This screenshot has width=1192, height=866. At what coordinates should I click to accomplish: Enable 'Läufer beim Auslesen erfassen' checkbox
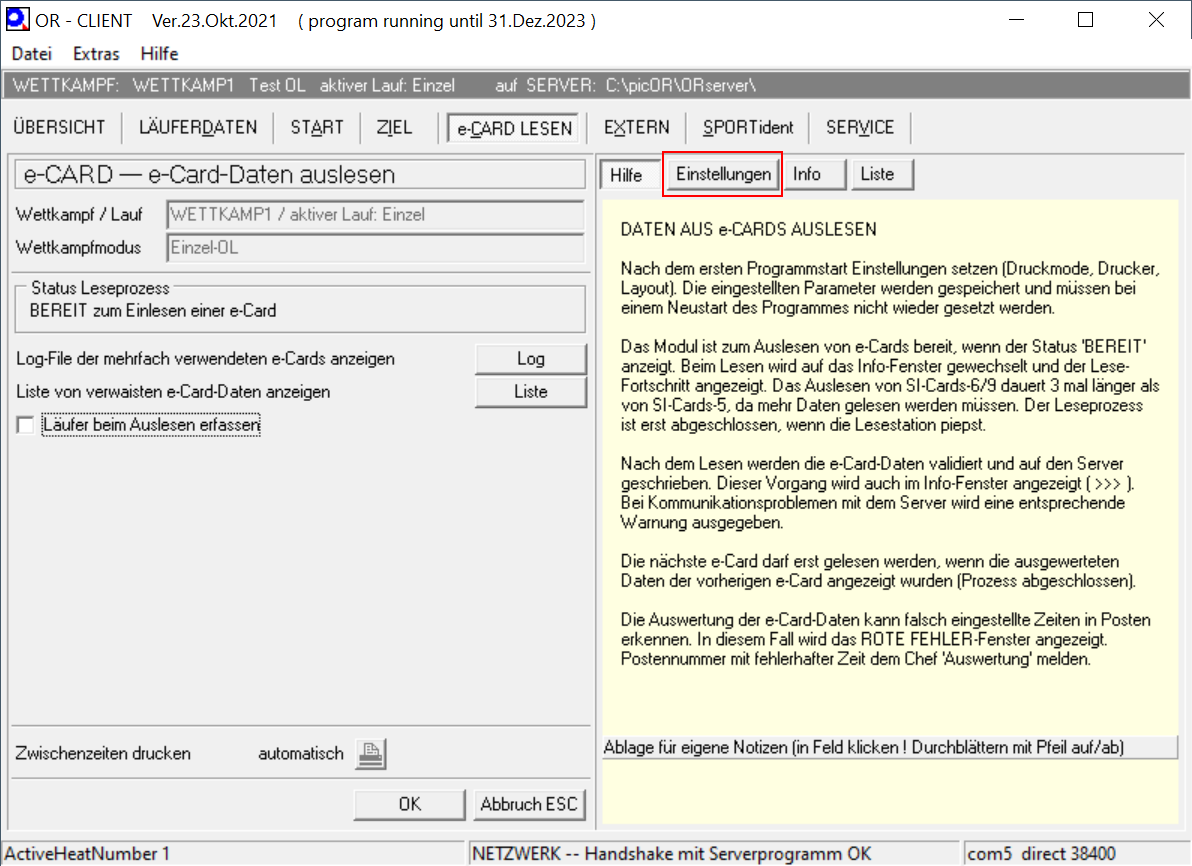25,426
